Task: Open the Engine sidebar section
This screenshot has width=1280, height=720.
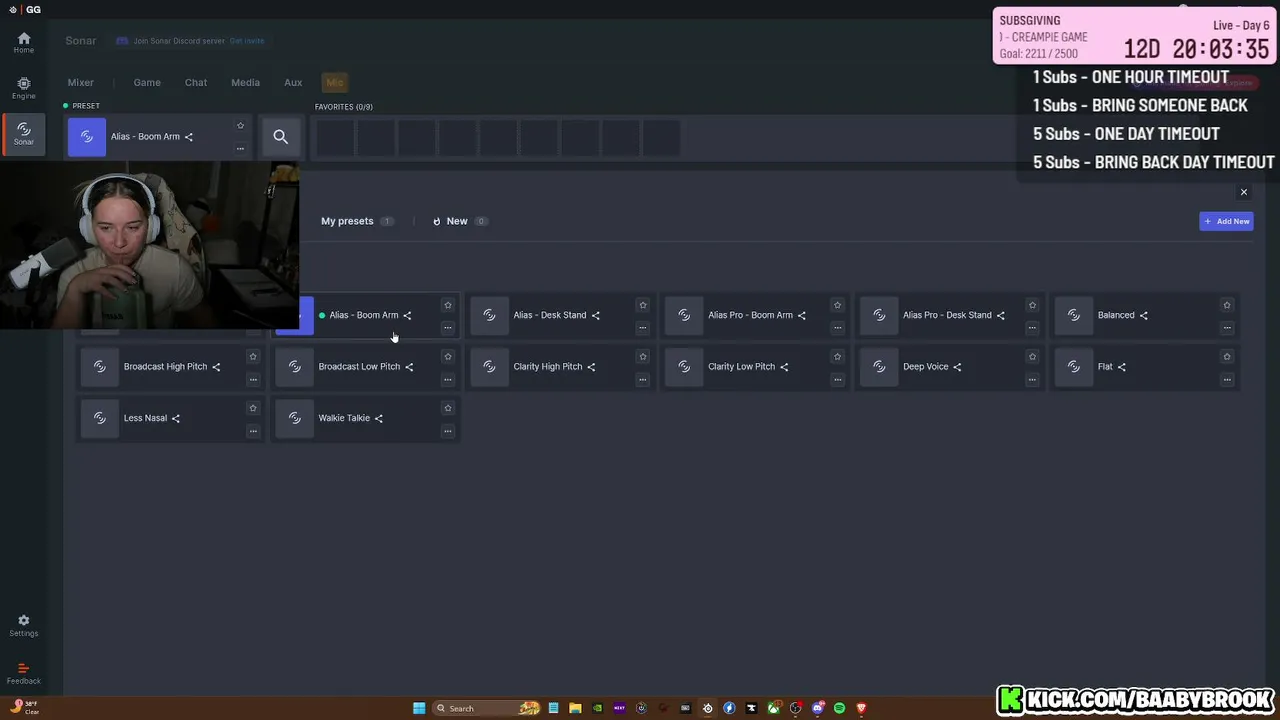Action: [23, 88]
